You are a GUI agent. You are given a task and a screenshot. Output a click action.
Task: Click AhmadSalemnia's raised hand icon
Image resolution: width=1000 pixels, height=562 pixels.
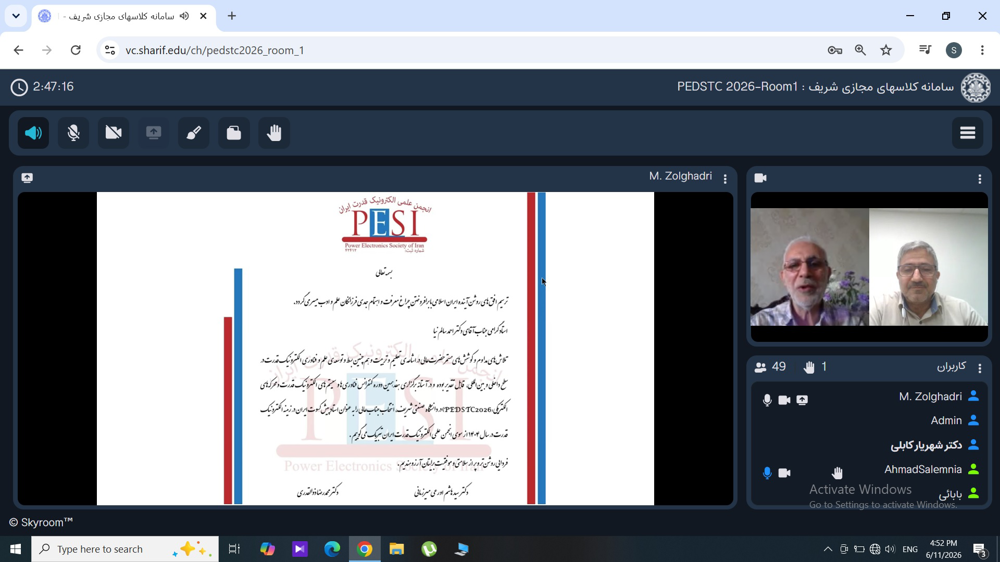(x=837, y=473)
